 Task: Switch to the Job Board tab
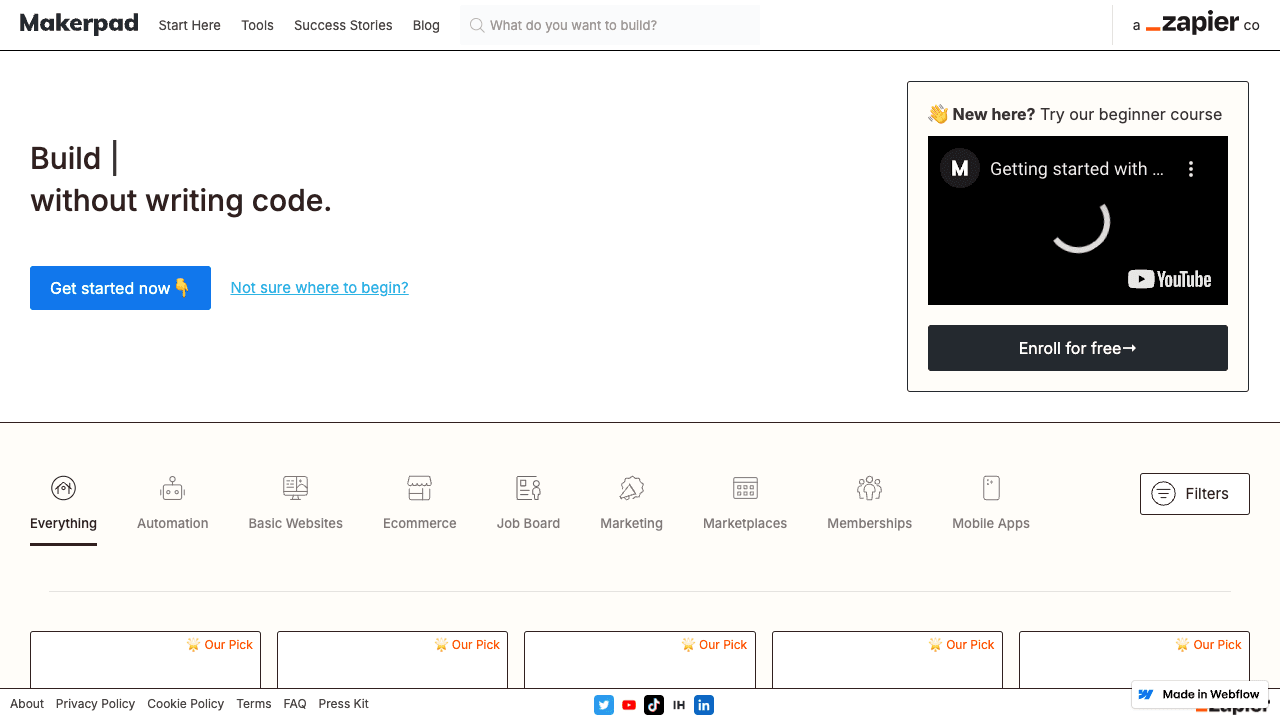(x=529, y=510)
